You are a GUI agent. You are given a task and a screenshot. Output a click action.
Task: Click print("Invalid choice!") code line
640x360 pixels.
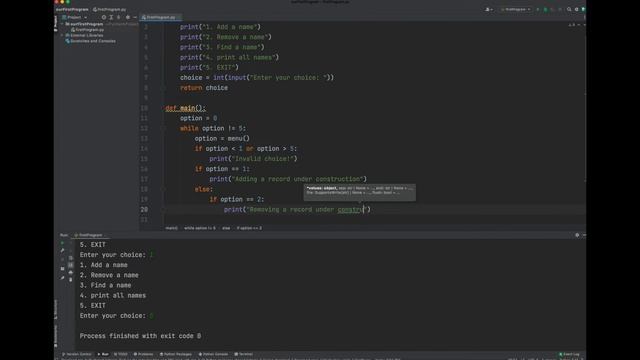[253, 159]
